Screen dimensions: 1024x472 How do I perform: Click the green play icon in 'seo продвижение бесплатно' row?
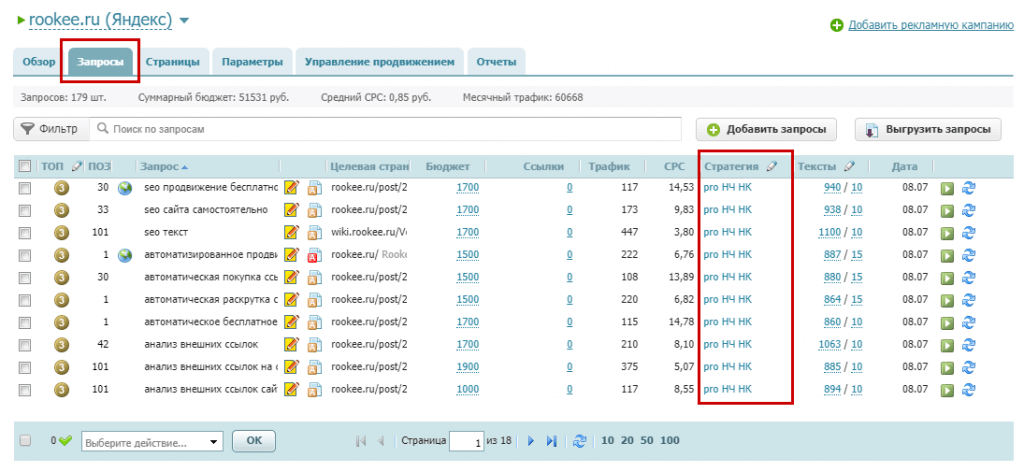pyautogui.click(x=947, y=189)
